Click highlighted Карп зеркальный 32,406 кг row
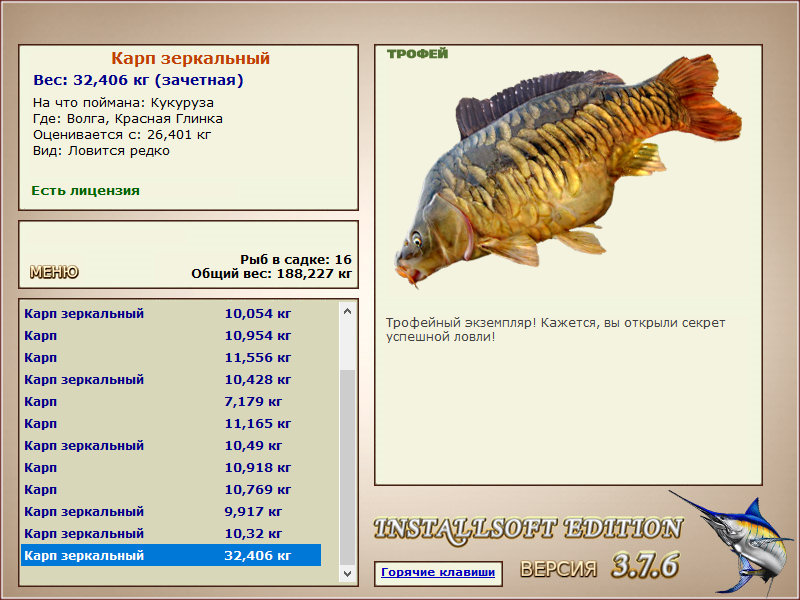 click(x=170, y=556)
